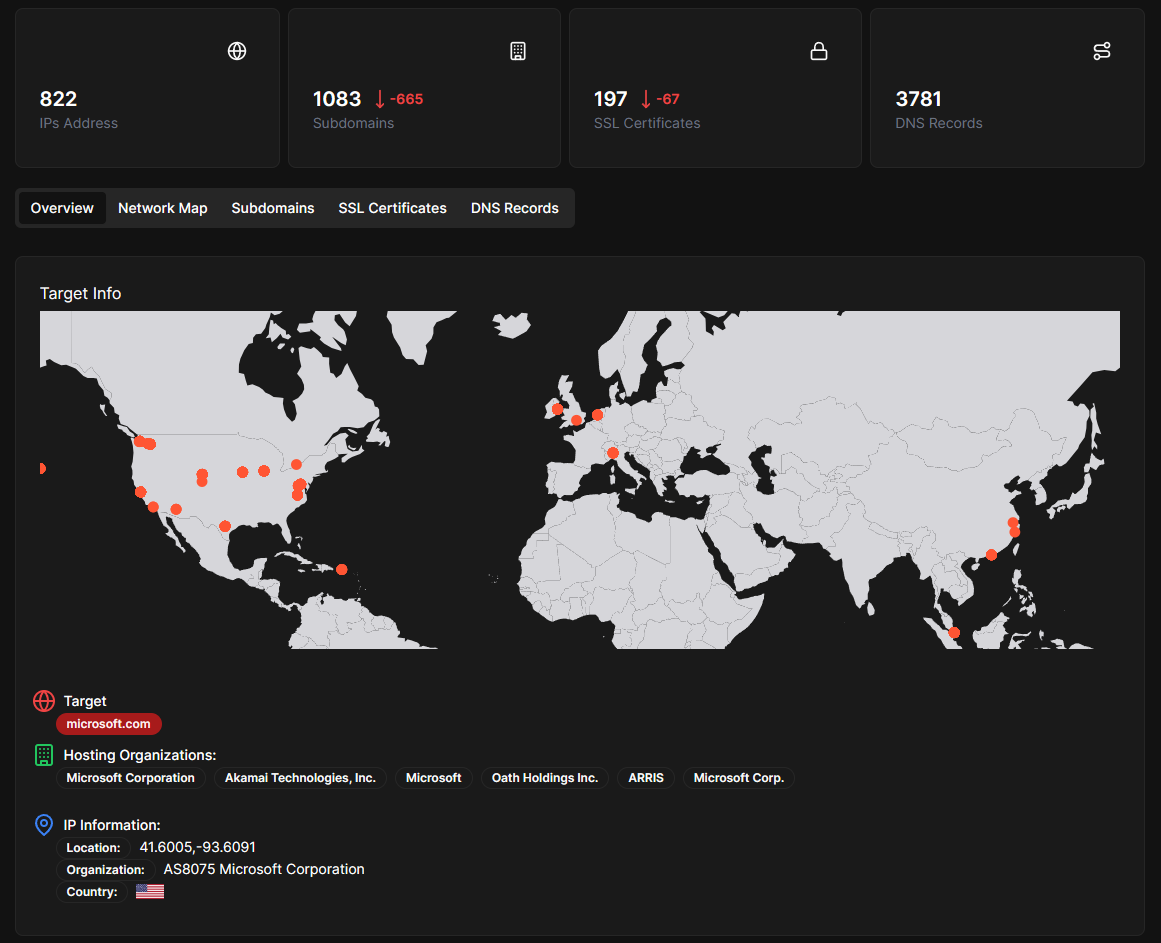Viewport: 1161px width, 943px height.
Task: Switch to the Overview tab
Action: tap(62, 208)
